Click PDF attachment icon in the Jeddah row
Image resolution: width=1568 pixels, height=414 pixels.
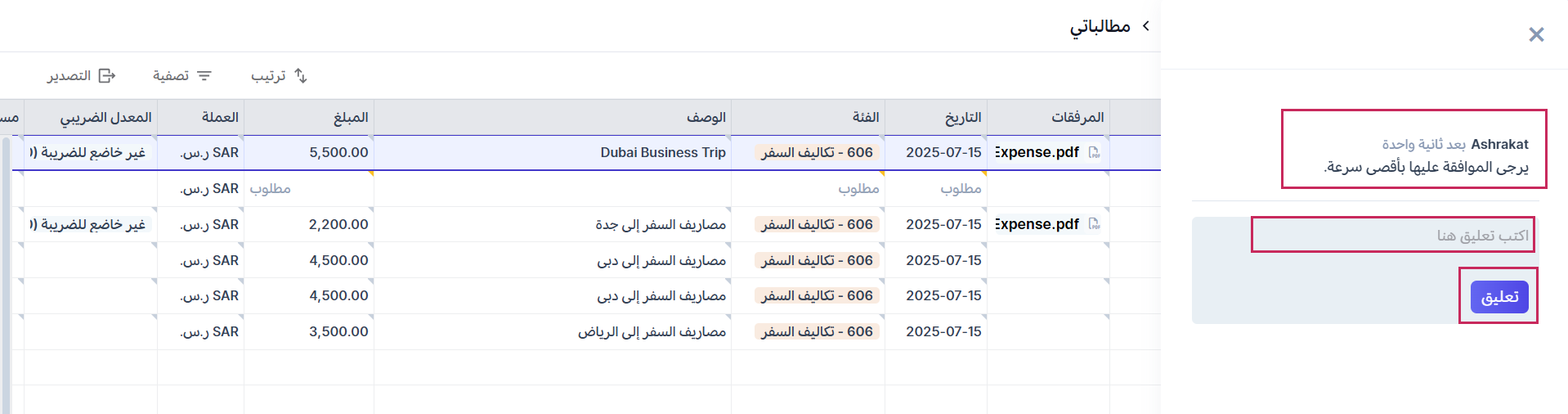point(1094,224)
